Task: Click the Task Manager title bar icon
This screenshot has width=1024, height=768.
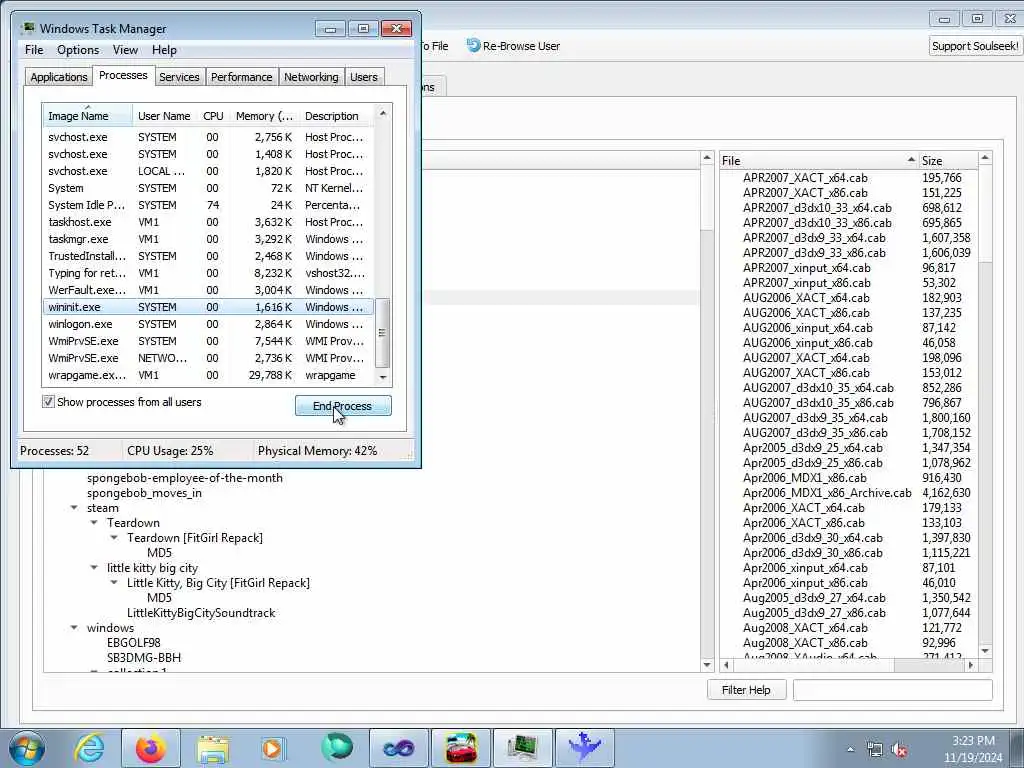Action: pos(28,28)
